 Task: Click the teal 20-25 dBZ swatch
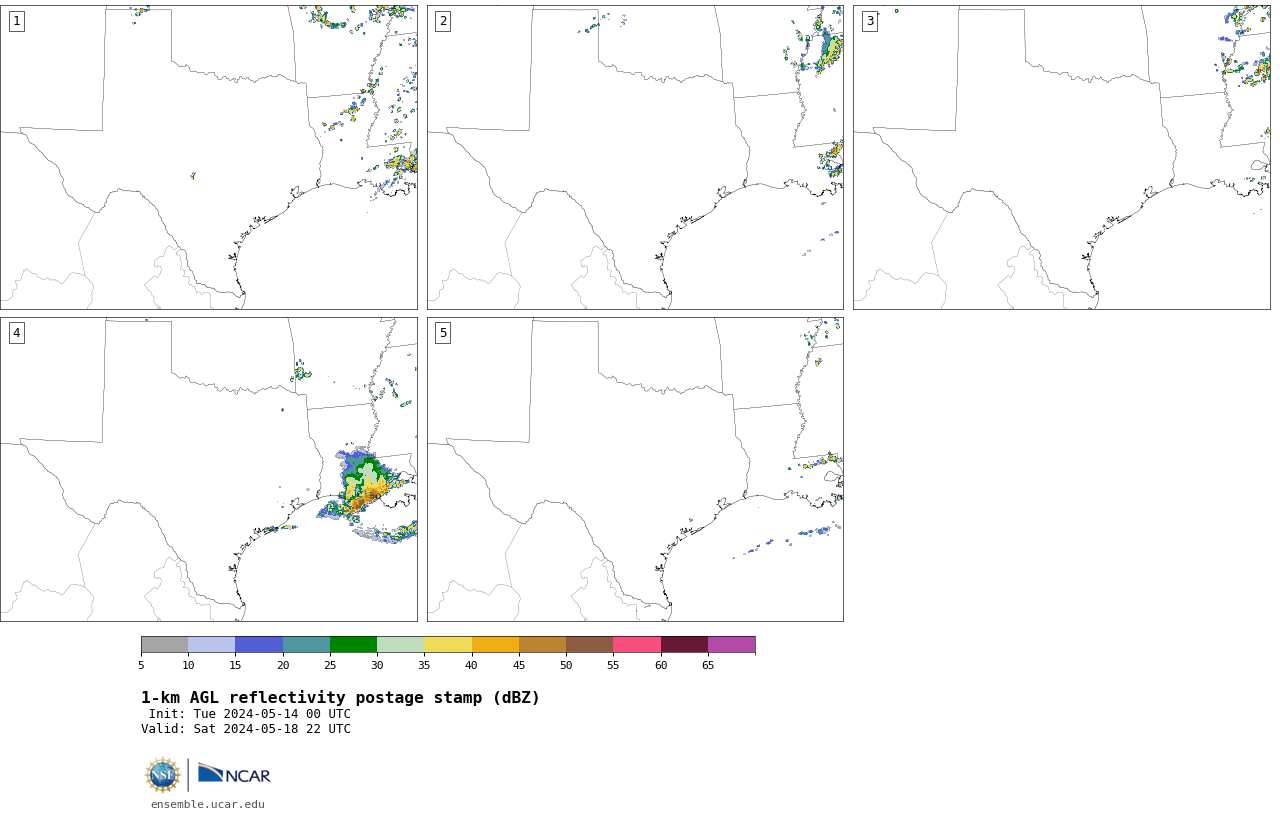pos(306,644)
